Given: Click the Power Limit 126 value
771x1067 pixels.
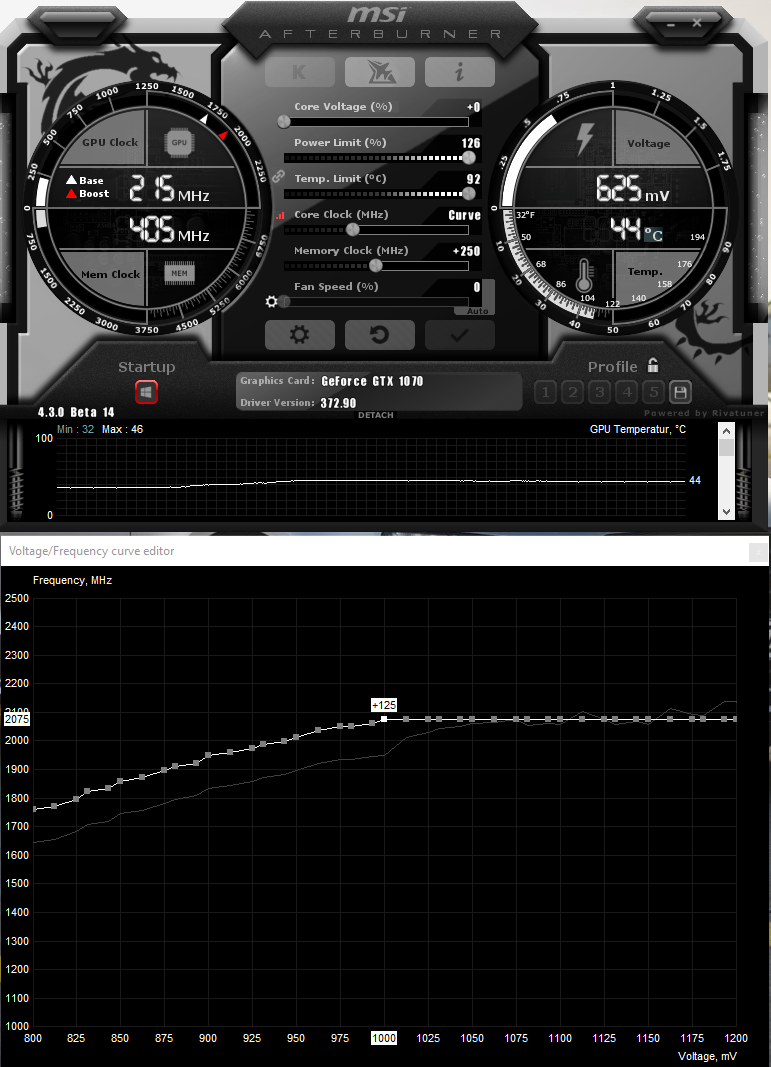Looking at the screenshot, I should coord(471,143).
